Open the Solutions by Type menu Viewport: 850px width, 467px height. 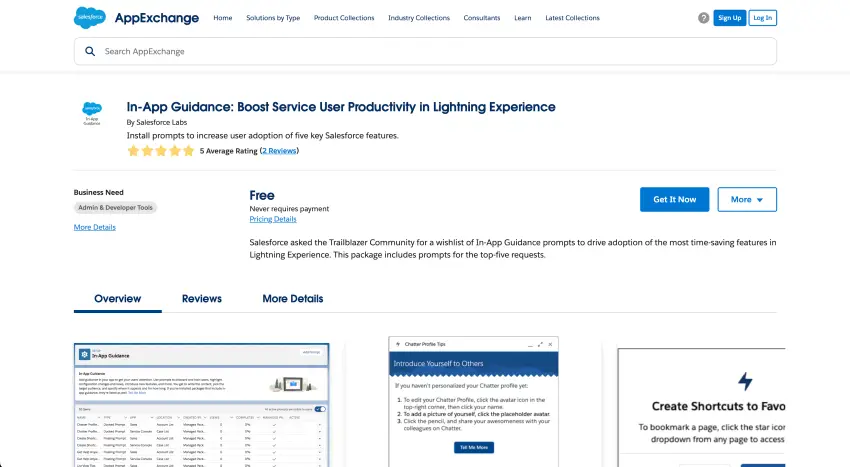pos(272,18)
